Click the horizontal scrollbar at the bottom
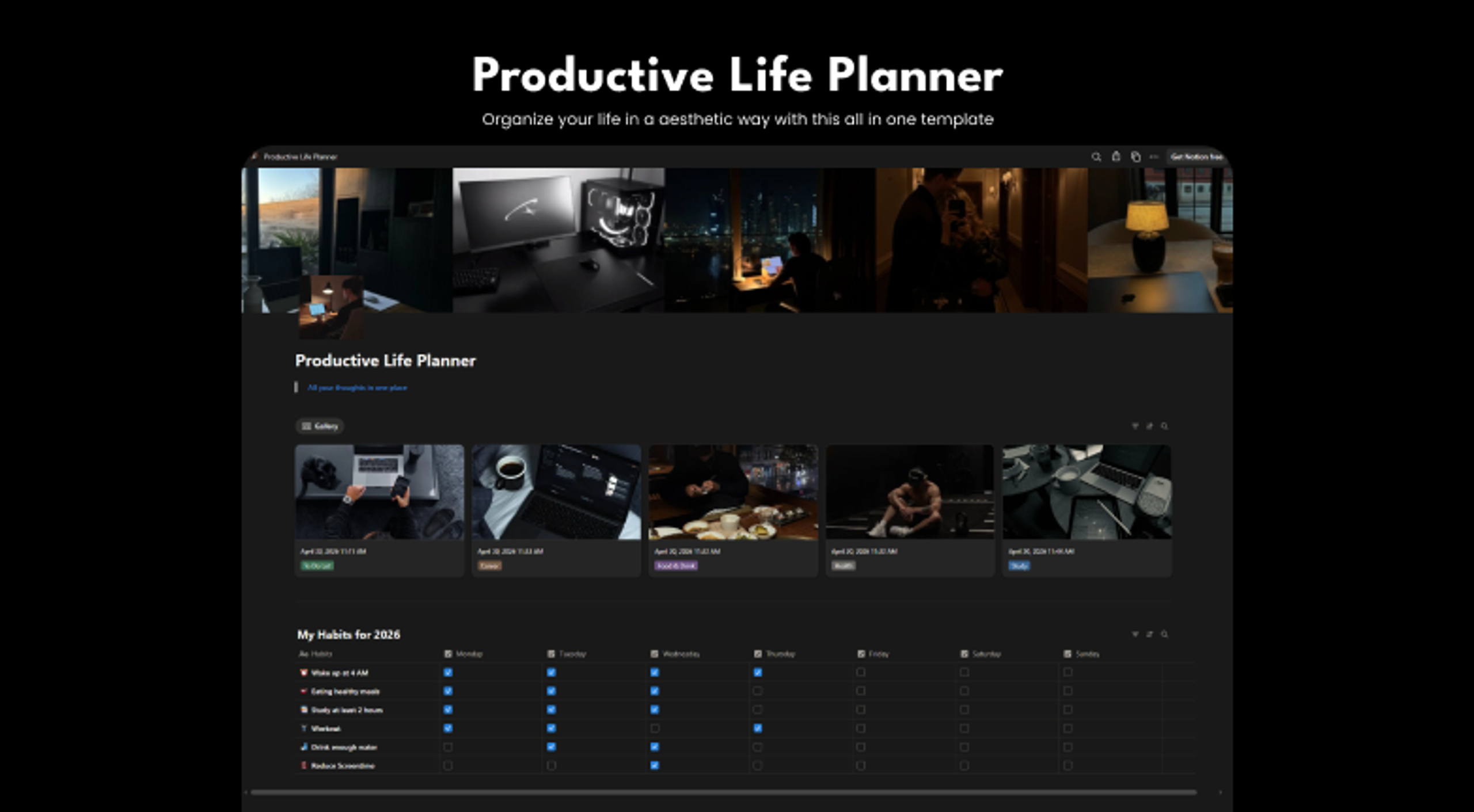Screen dimensions: 1474x812 click(723, 792)
